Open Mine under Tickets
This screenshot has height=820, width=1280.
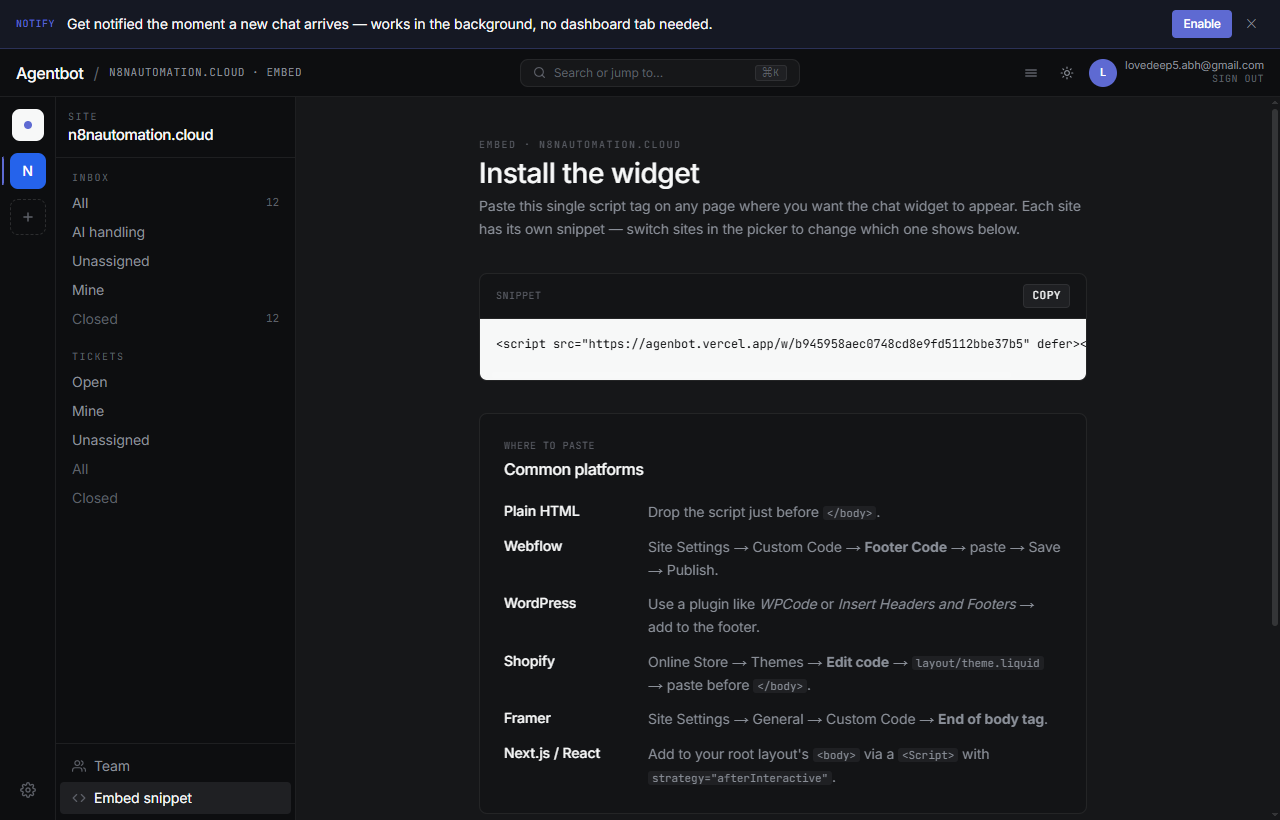click(175, 411)
